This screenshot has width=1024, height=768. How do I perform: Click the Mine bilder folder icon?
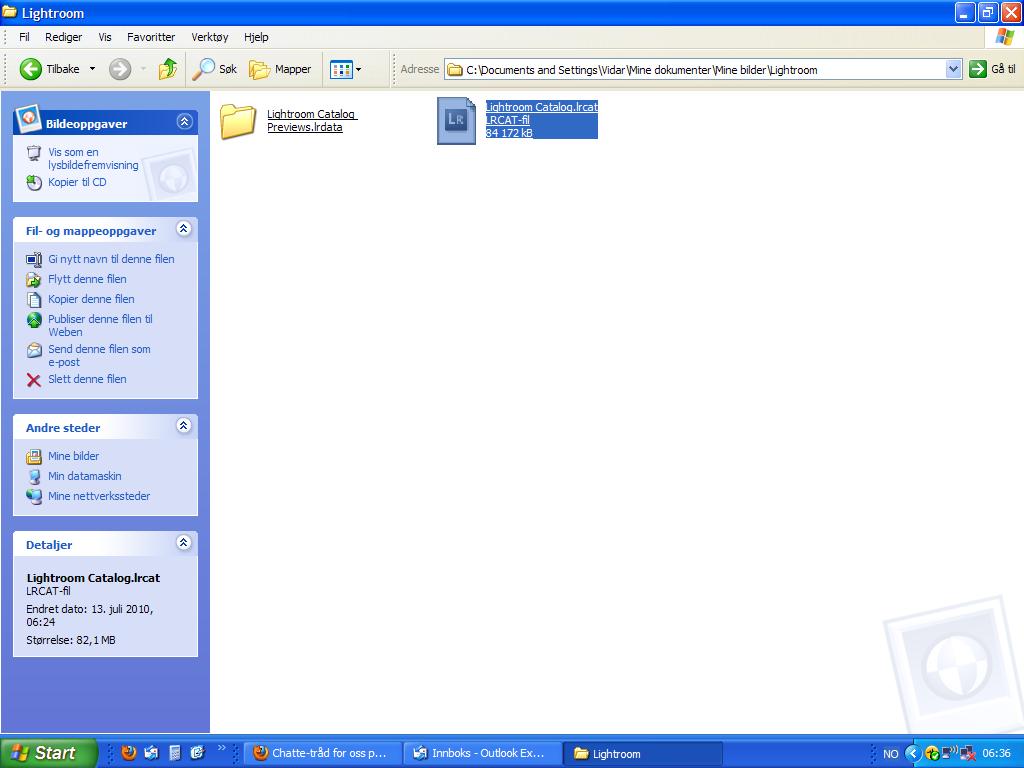[x=34, y=456]
